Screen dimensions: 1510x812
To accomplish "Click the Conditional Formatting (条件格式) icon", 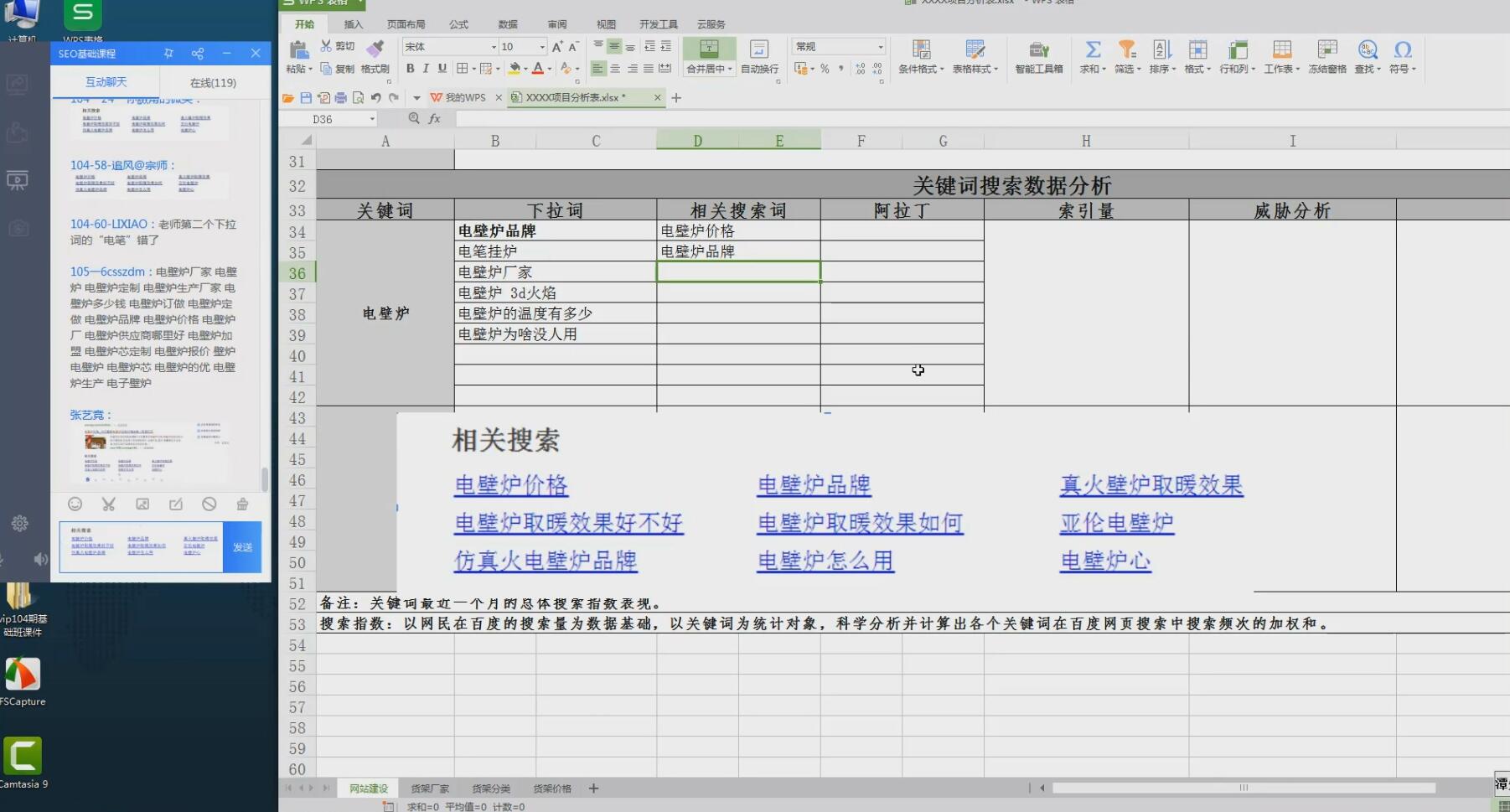I will point(921,49).
